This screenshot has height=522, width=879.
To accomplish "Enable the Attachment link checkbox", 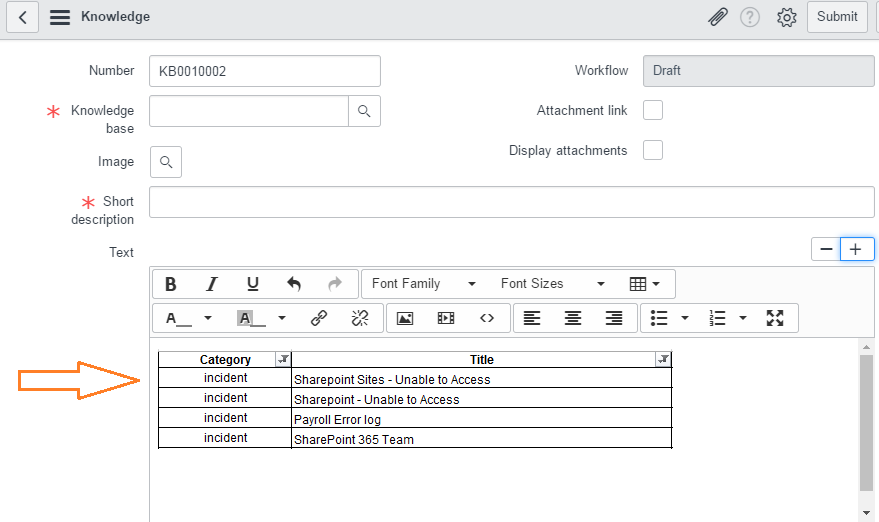I will click(653, 110).
